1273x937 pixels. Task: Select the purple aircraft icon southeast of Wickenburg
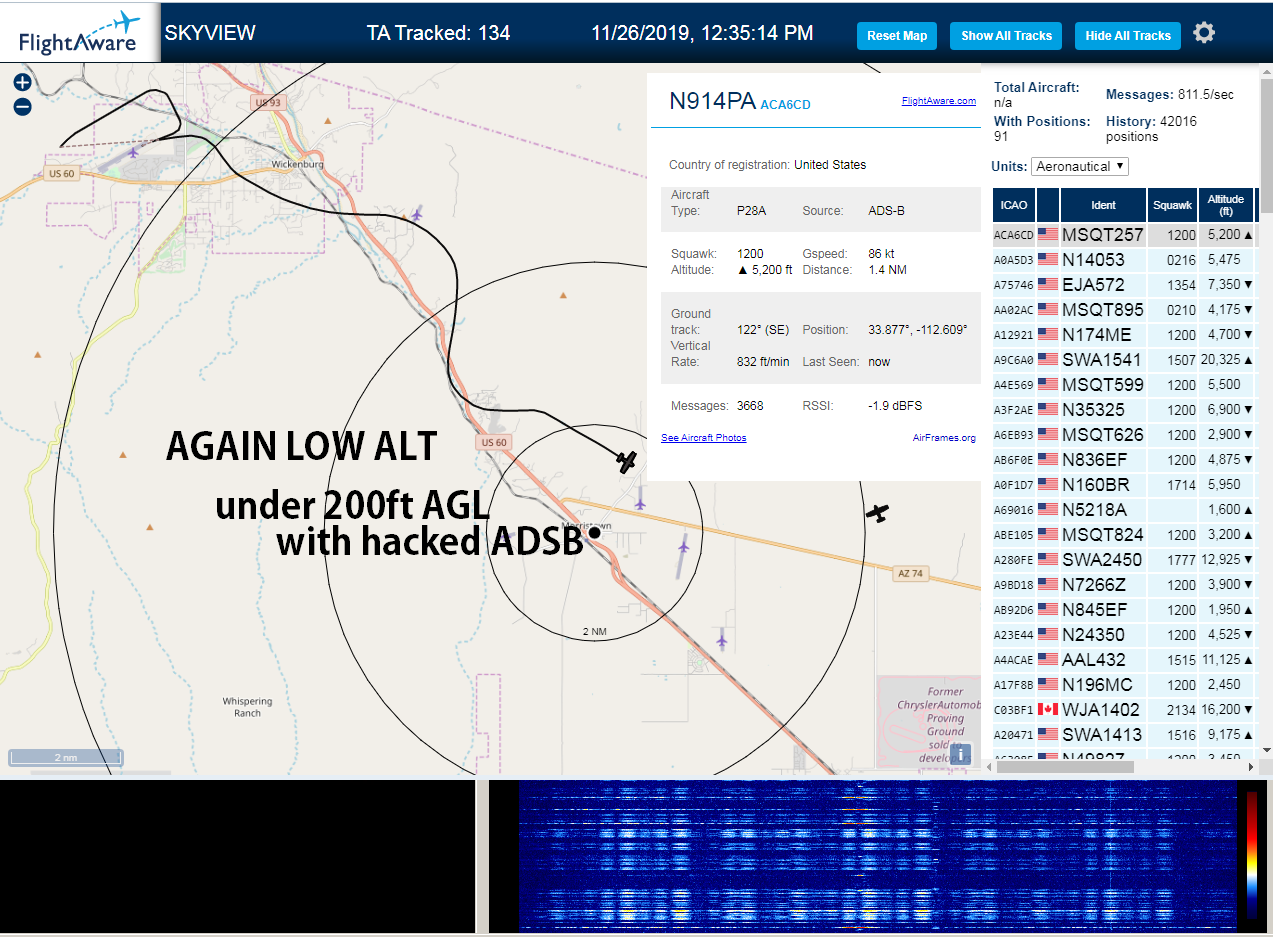(417, 213)
